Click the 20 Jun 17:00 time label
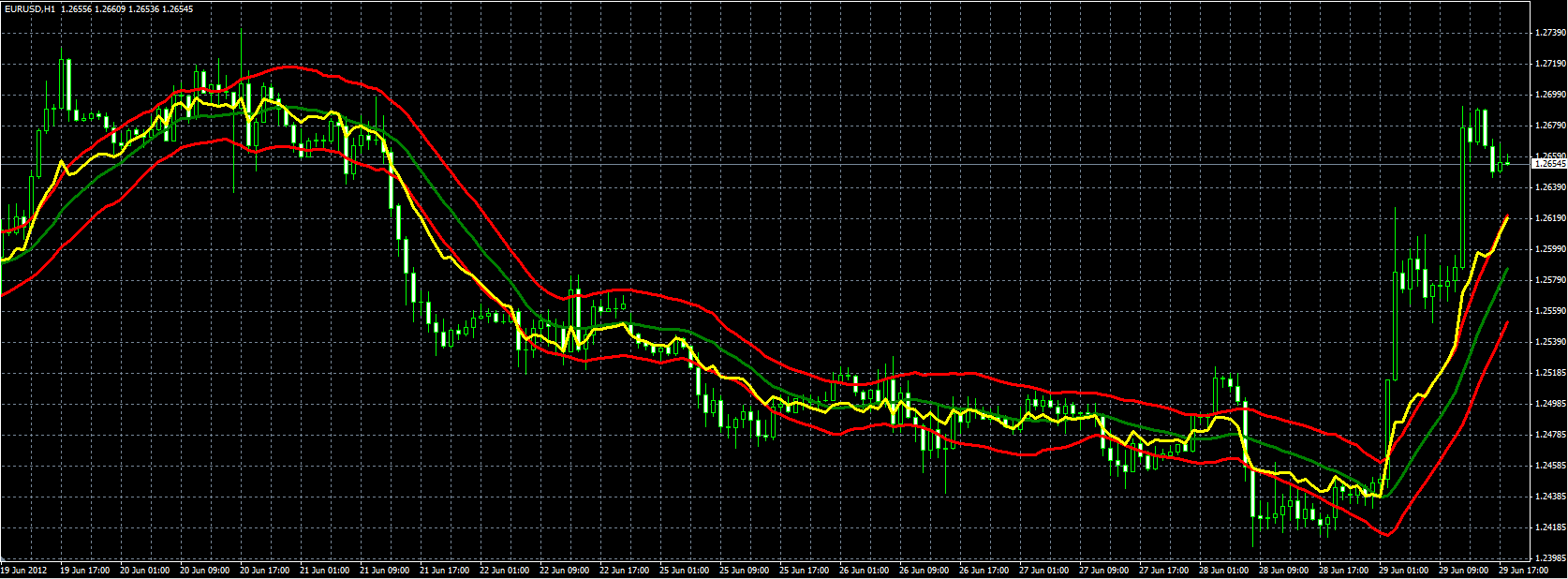1568x579 pixels. (264, 570)
